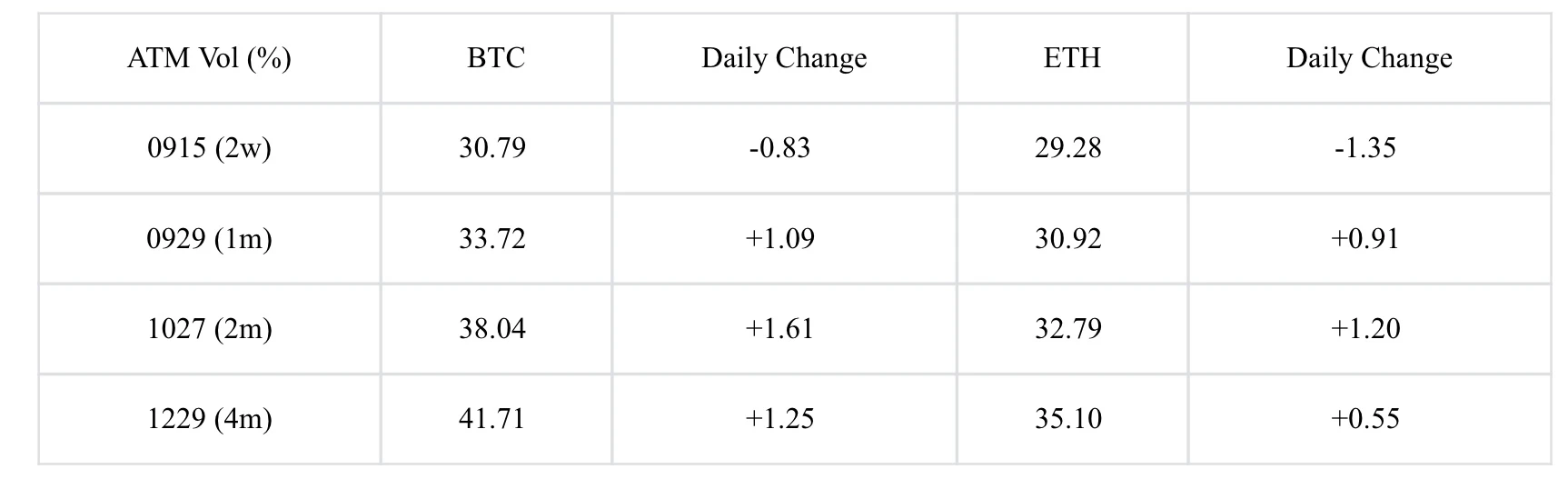Select the +1.61 daily change cell
This screenshot has width=1568, height=489.
click(x=779, y=328)
